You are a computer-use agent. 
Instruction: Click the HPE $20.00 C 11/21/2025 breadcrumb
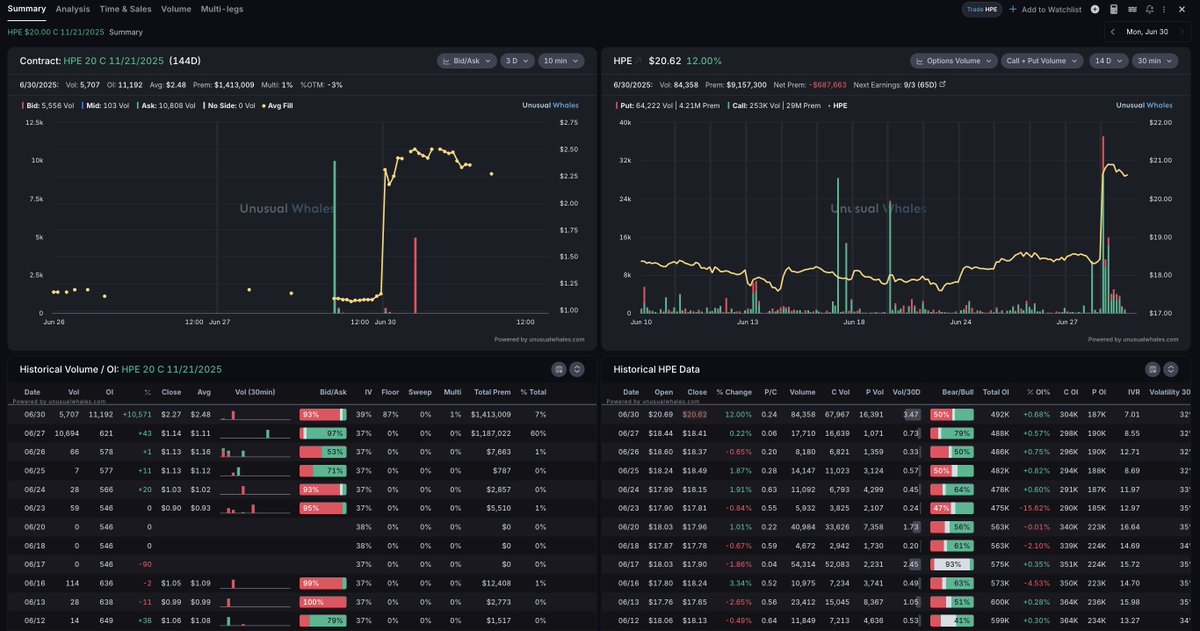55,32
